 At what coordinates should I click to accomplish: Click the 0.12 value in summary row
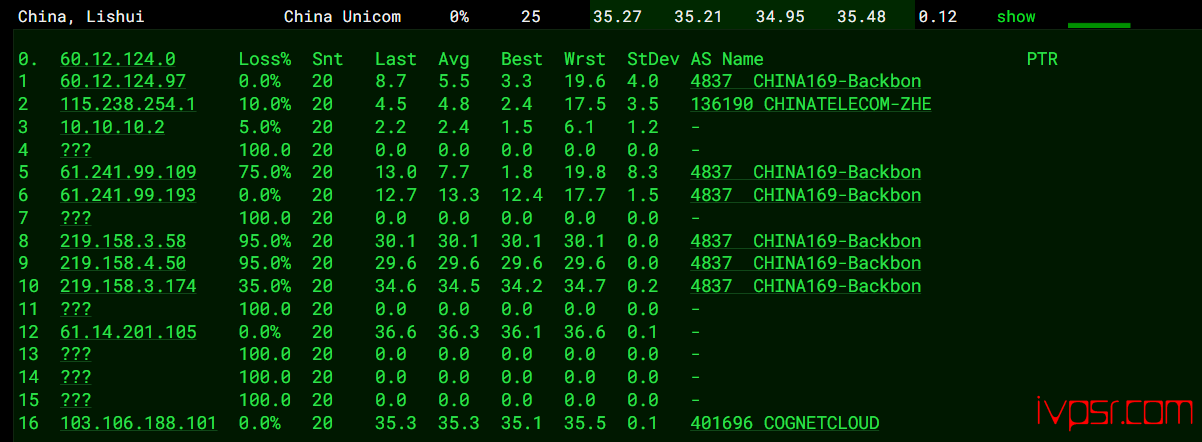pyautogui.click(x=938, y=16)
